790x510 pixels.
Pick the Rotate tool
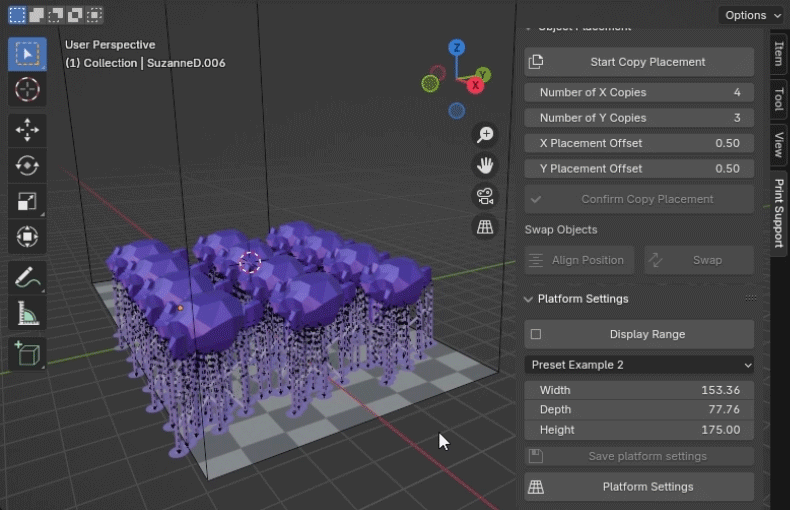coord(27,165)
